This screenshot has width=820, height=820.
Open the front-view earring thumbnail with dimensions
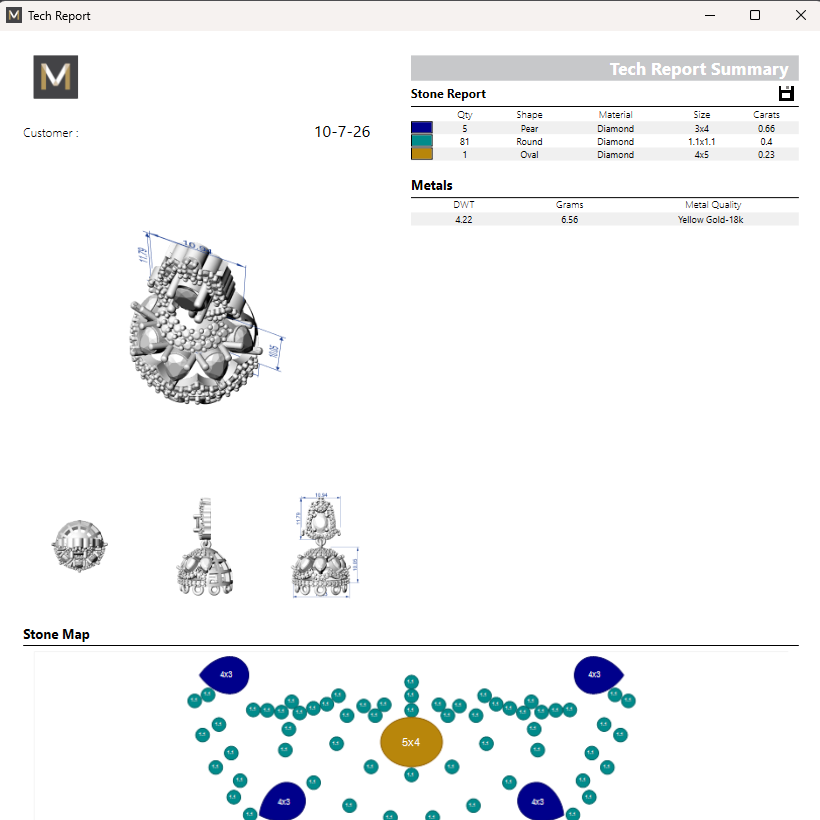coord(325,545)
